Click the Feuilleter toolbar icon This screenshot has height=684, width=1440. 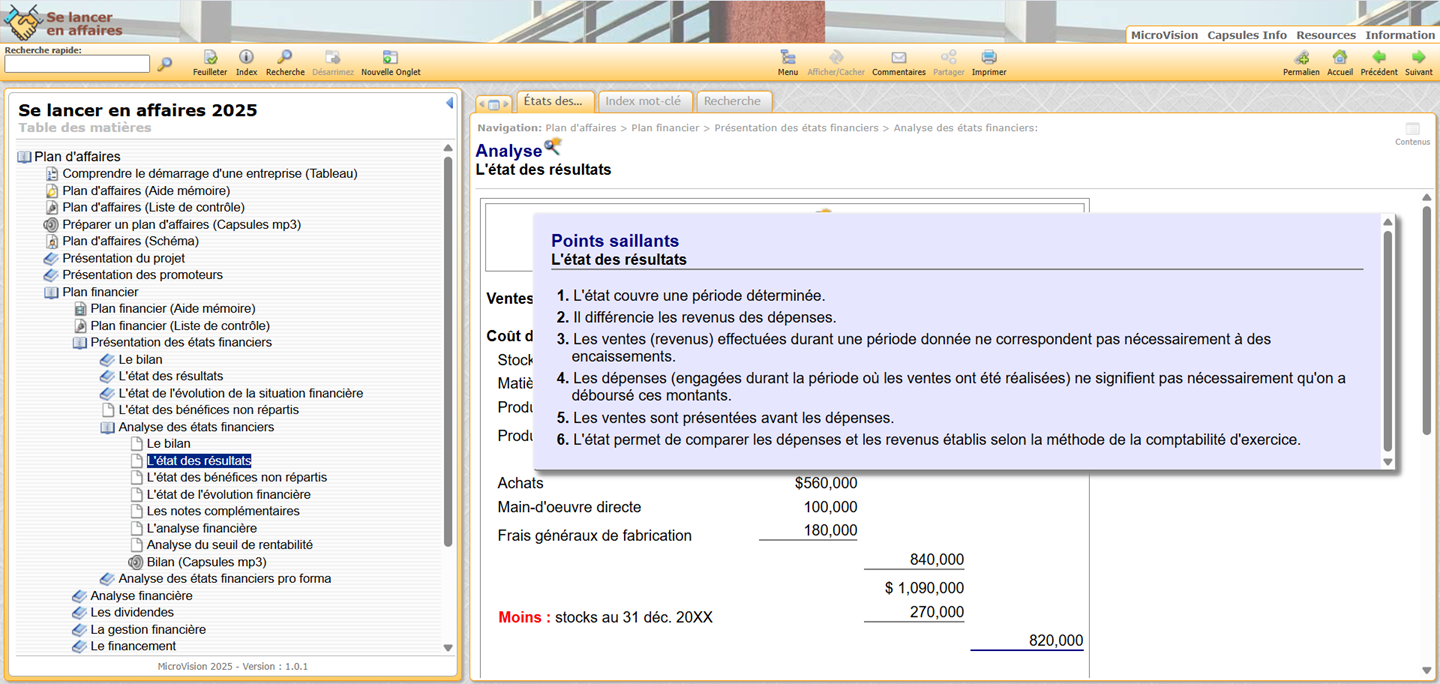210,58
